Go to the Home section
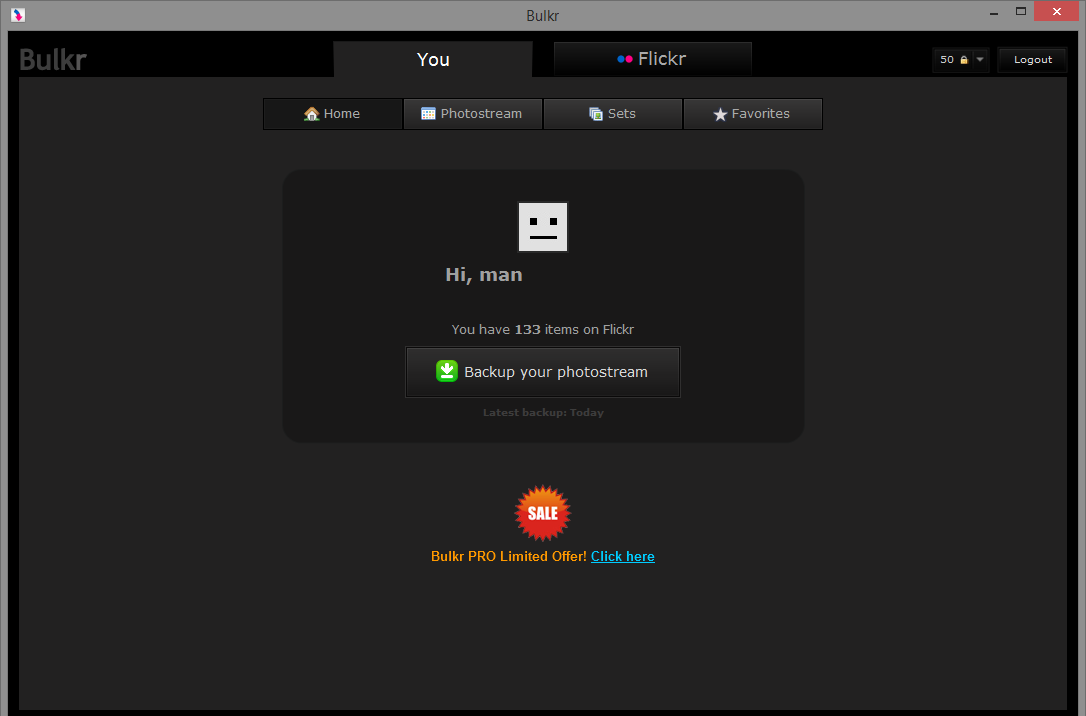 point(333,114)
